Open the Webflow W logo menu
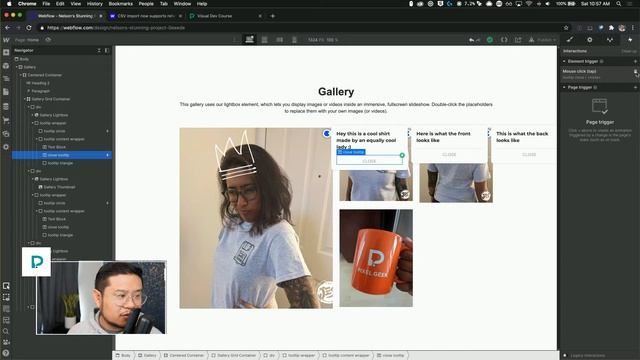Screen dimensions: 640x360 pyautogui.click(x=6, y=40)
